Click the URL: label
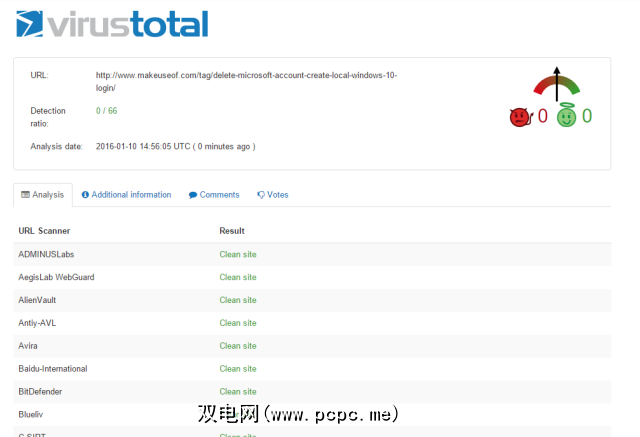640x437 pixels. coord(39,75)
